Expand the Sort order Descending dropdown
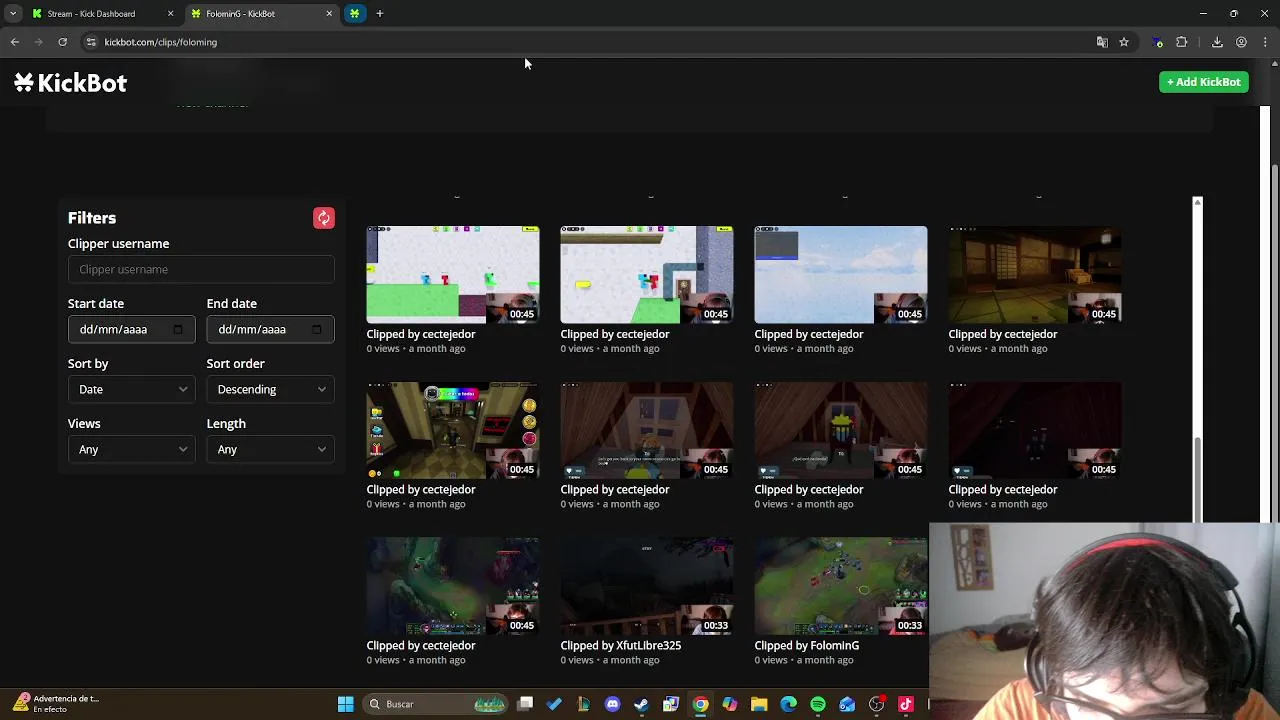Viewport: 1280px width, 720px height. (x=270, y=389)
